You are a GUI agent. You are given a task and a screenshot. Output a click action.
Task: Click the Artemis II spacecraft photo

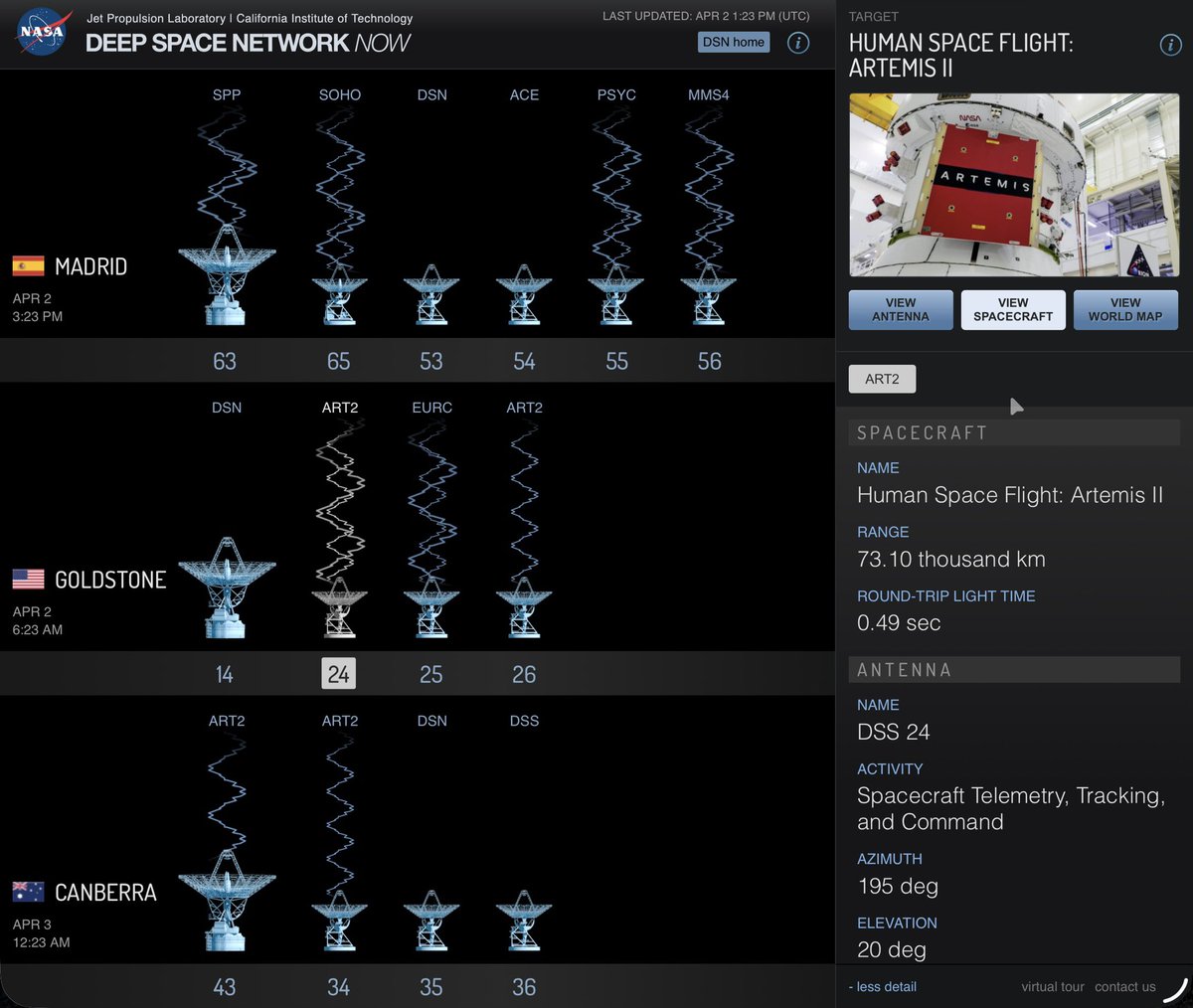(x=1014, y=185)
